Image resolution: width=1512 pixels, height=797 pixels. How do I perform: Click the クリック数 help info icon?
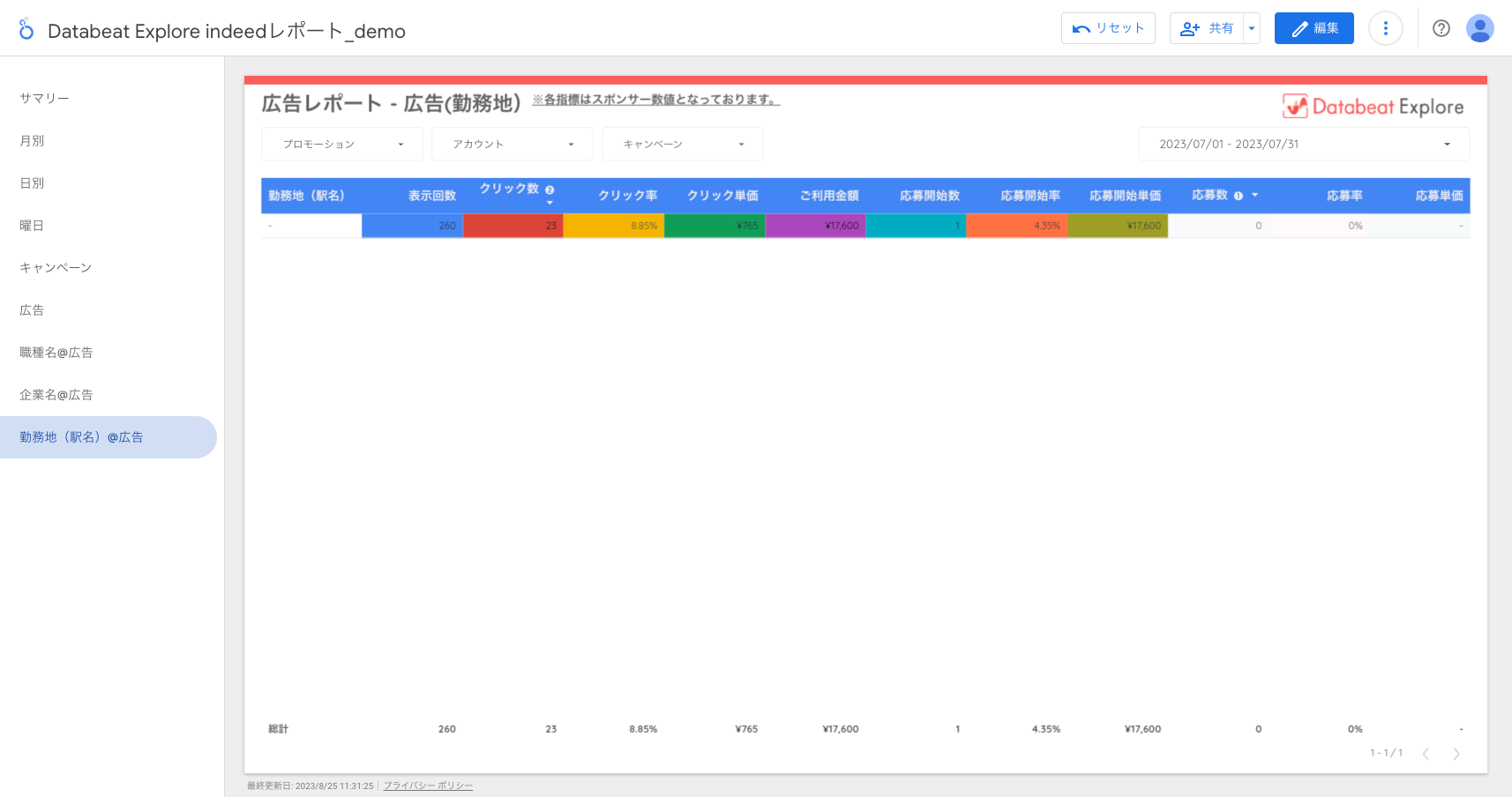coord(550,190)
